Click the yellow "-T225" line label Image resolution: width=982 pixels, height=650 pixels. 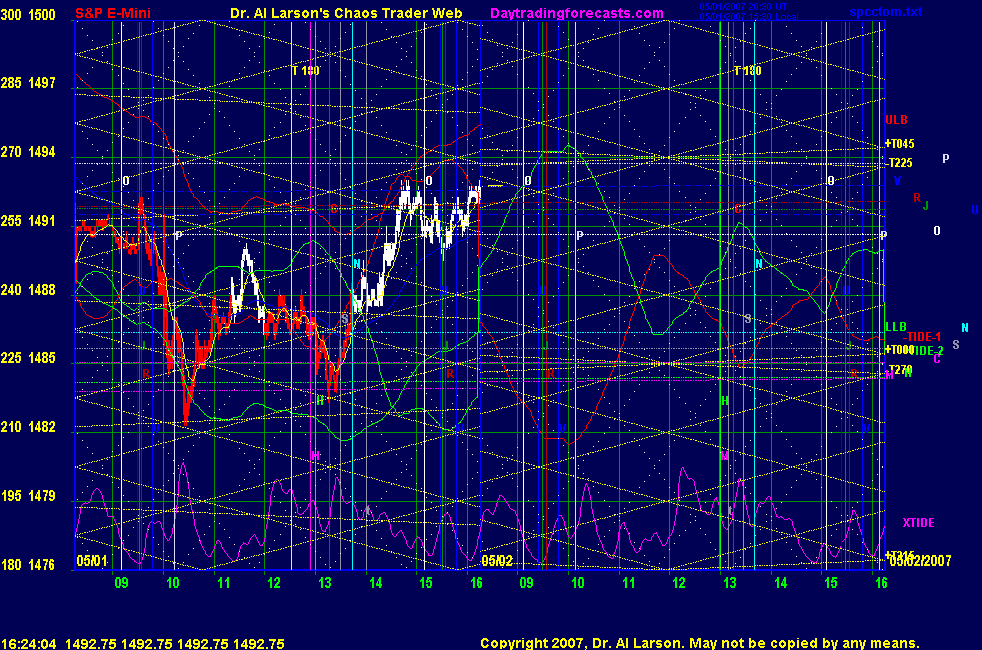[901, 163]
